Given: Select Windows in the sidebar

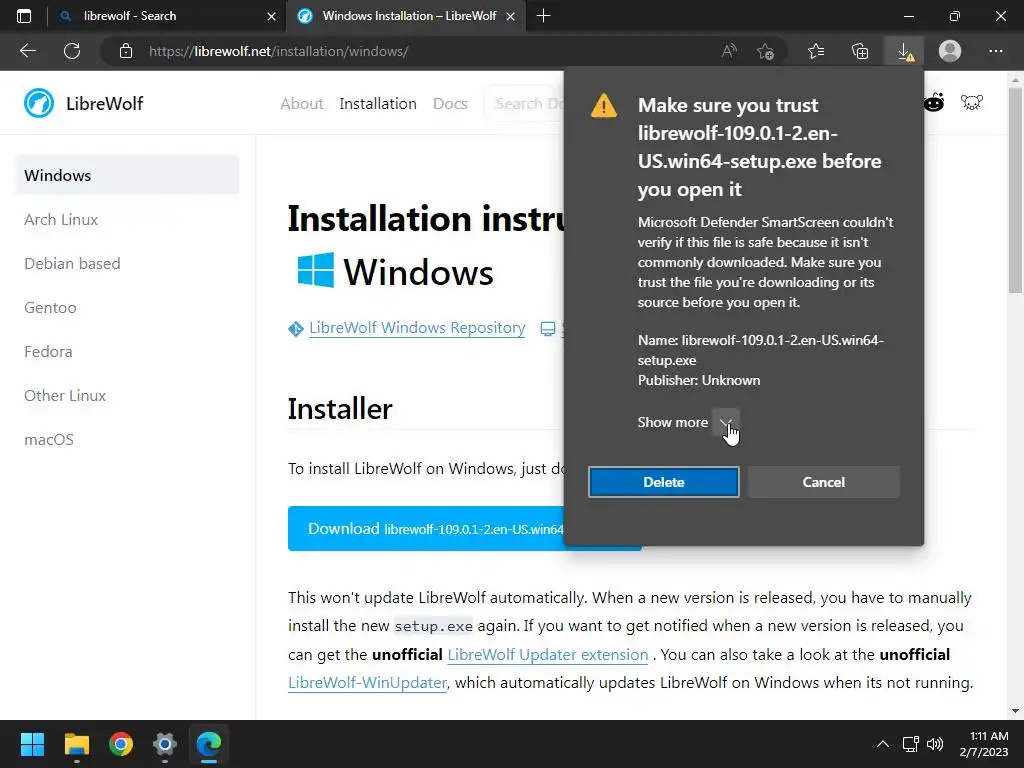Looking at the screenshot, I should click(127, 175).
